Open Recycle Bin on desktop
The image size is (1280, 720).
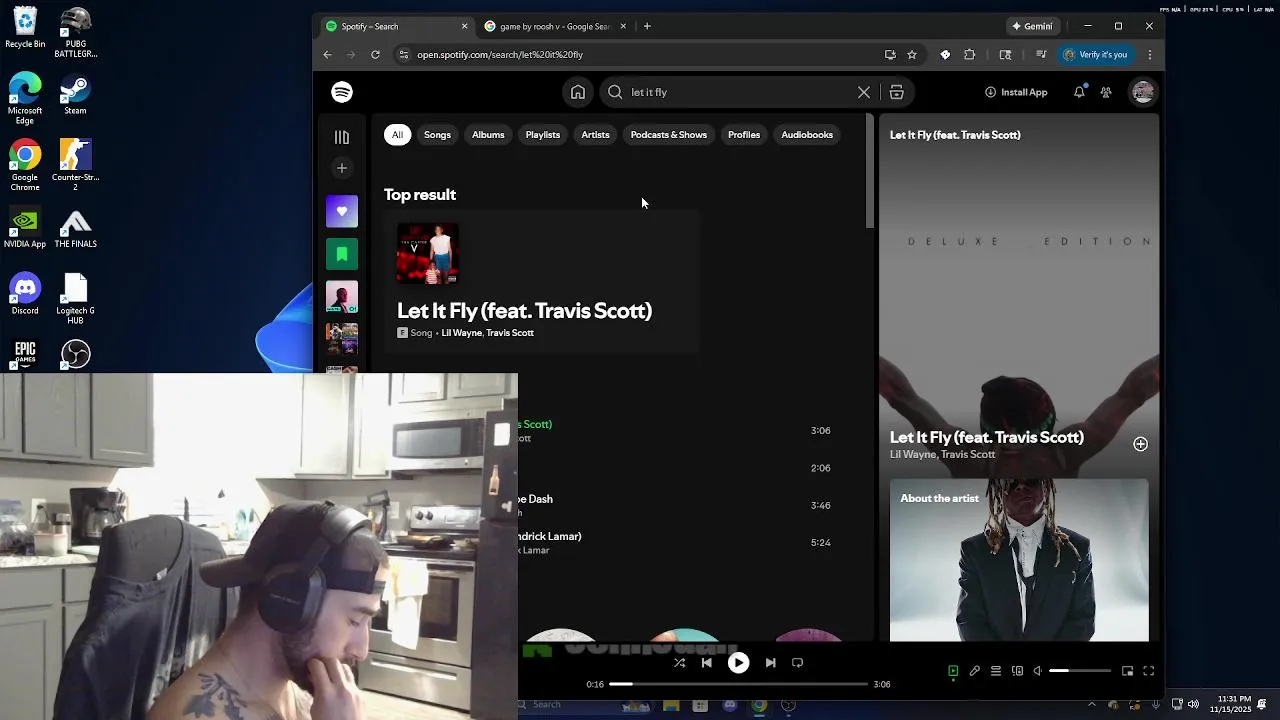25,28
